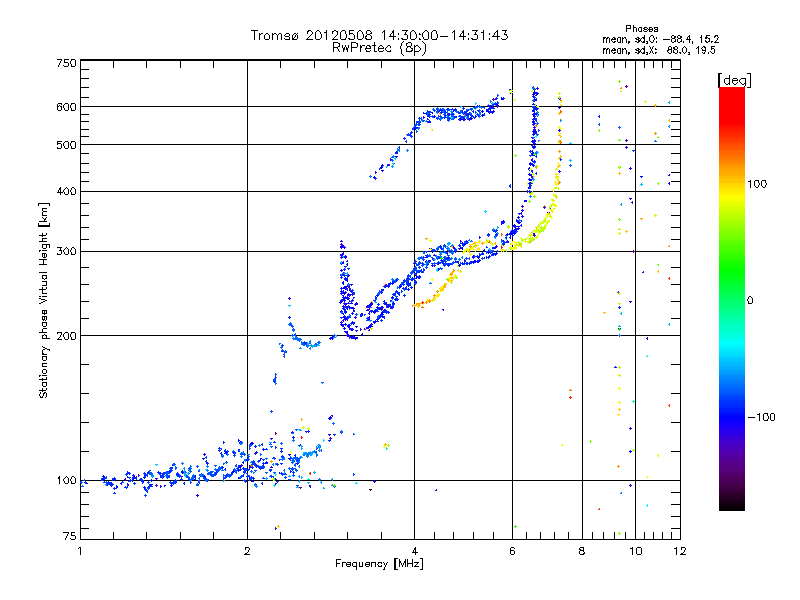Click the x-axis '10' tick label

click(x=635, y=551)
